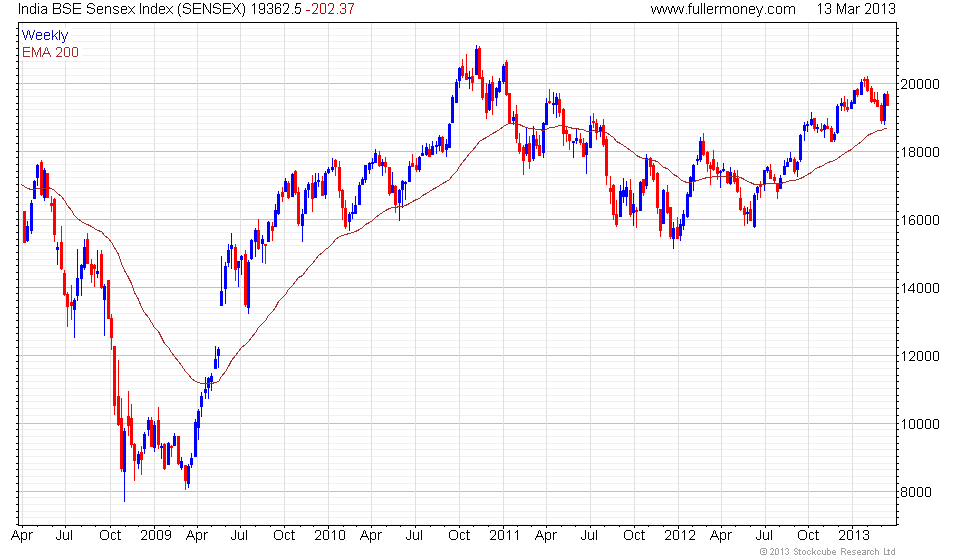Image resolution: width=980 pixels, height=560 pixels.
Task: Click the Apr label just after 2011
Action: tap(546, 536)
